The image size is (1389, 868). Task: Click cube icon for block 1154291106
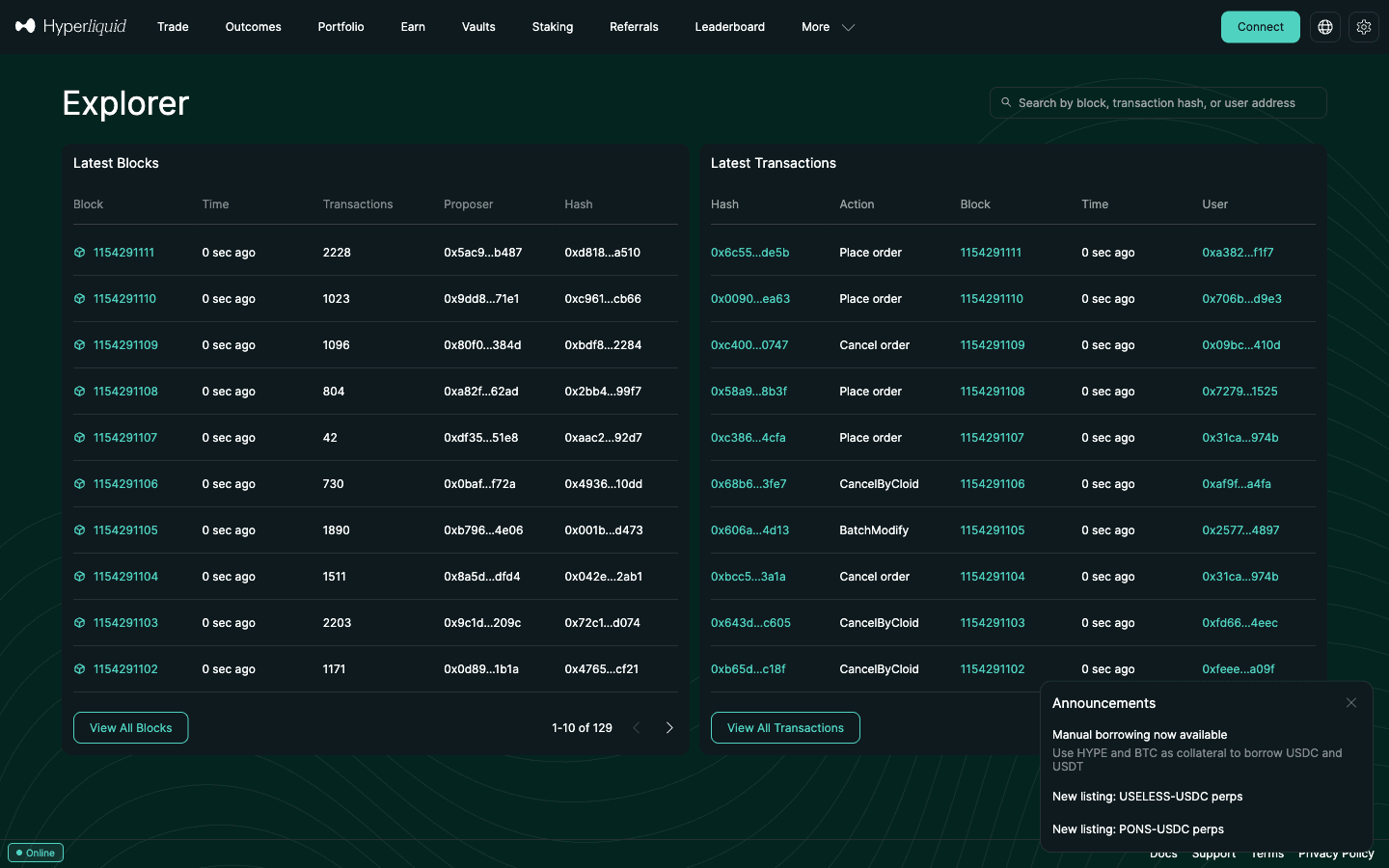(x=79, y=484)
